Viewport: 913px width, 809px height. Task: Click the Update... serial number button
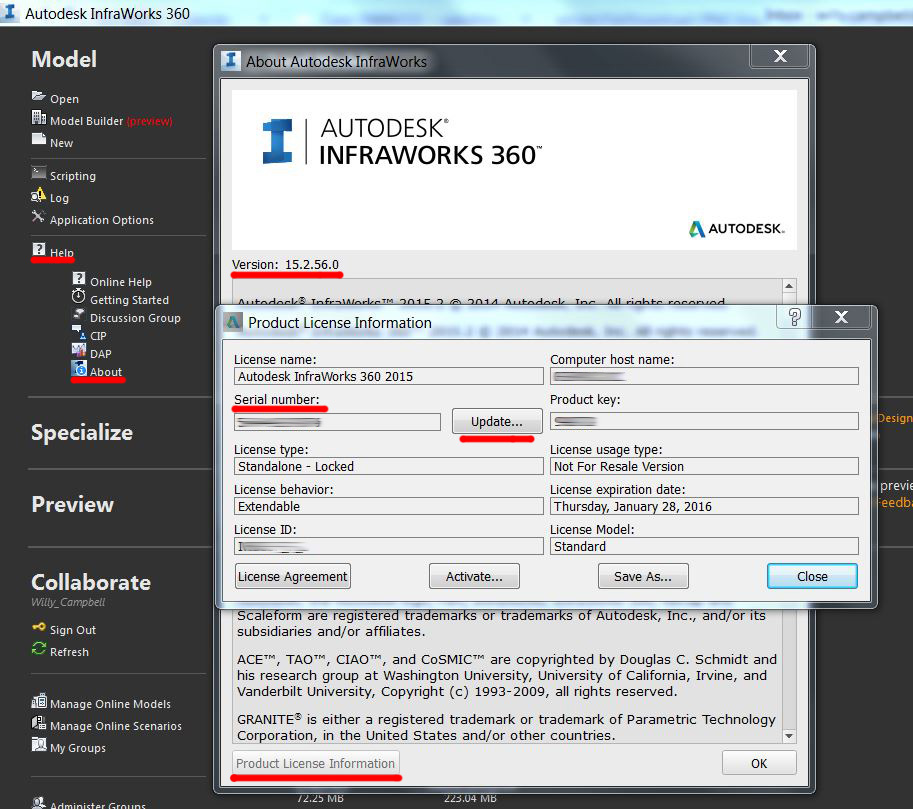coord(497,421)
